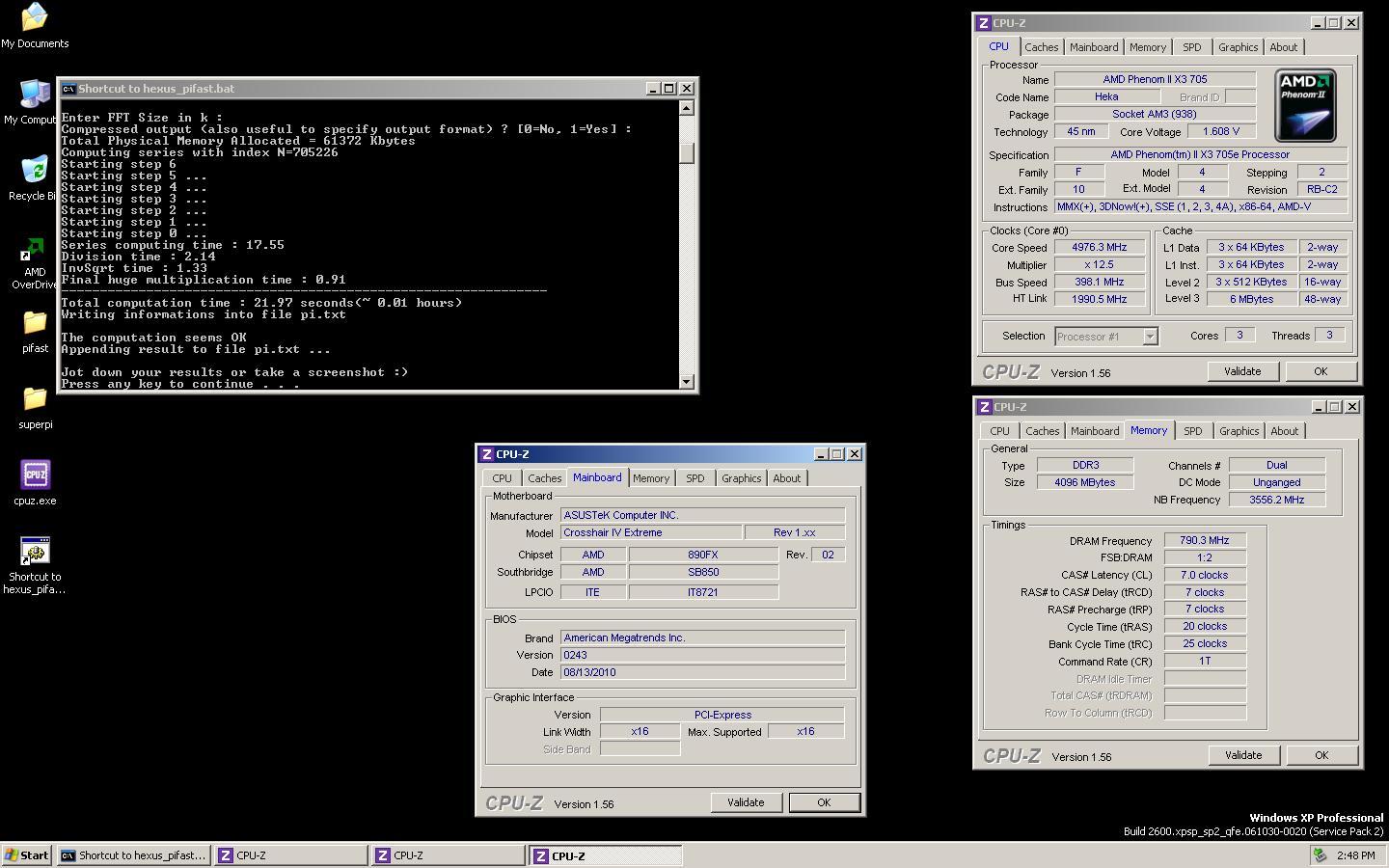
Task: Click the Core Voltage 1.608 V value
Action: (1220, 131)
